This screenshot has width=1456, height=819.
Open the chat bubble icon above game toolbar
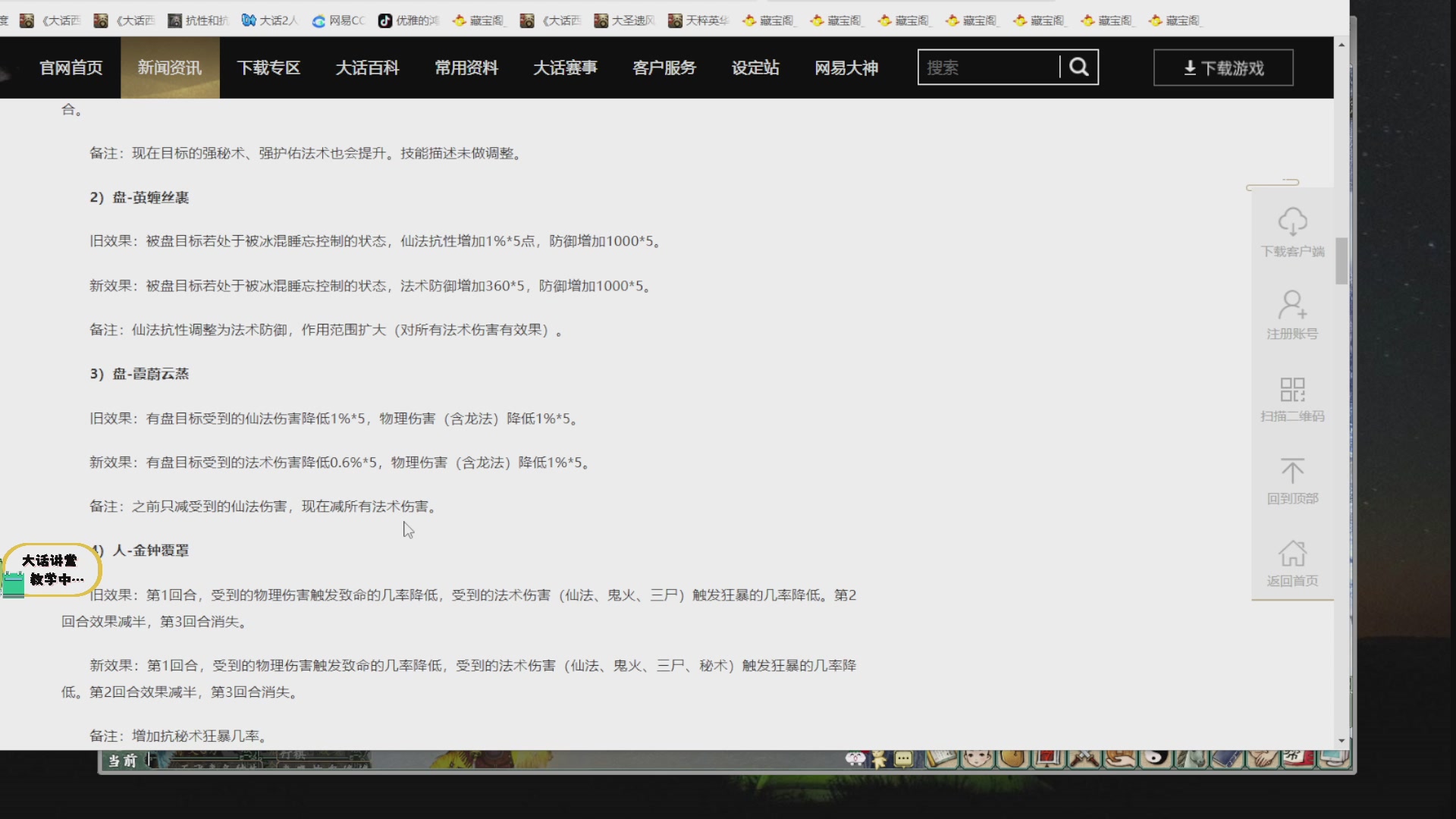902,759
